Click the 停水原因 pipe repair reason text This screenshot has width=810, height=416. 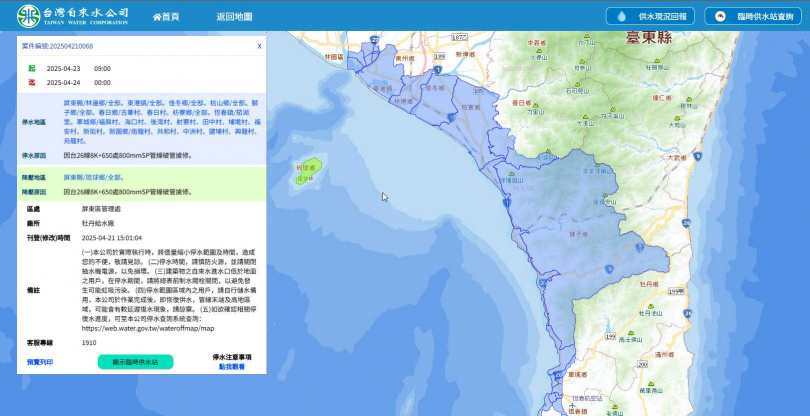[x=128, y=155]
